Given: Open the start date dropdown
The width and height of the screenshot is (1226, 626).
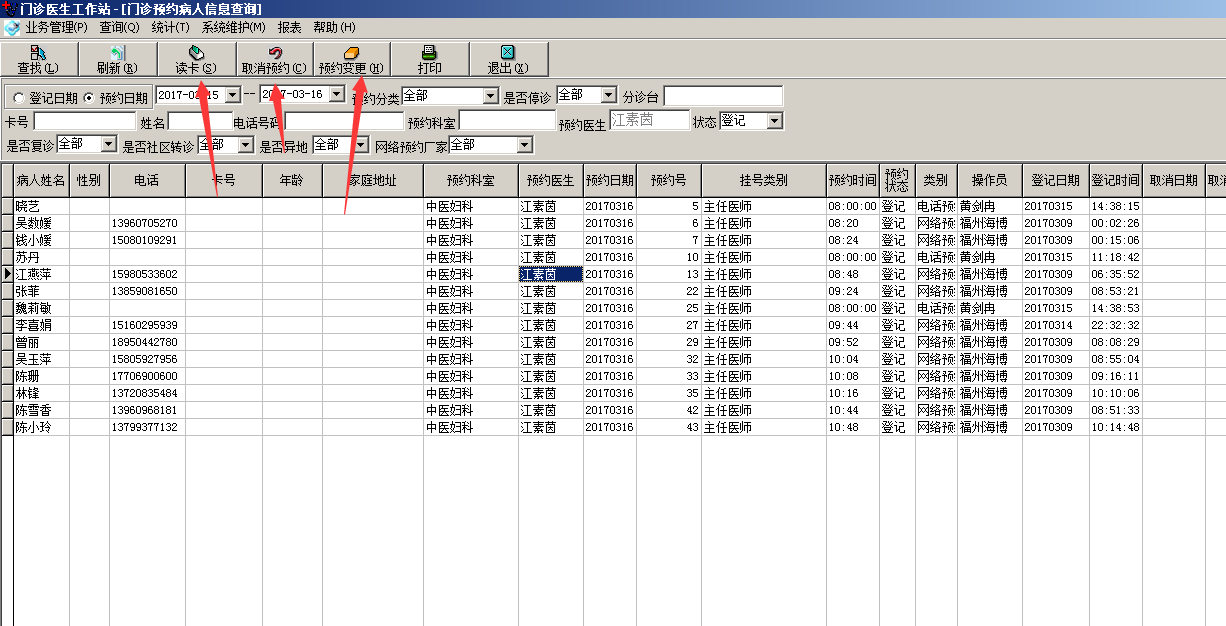Looking at the screenshot, I should click(232, 94).
